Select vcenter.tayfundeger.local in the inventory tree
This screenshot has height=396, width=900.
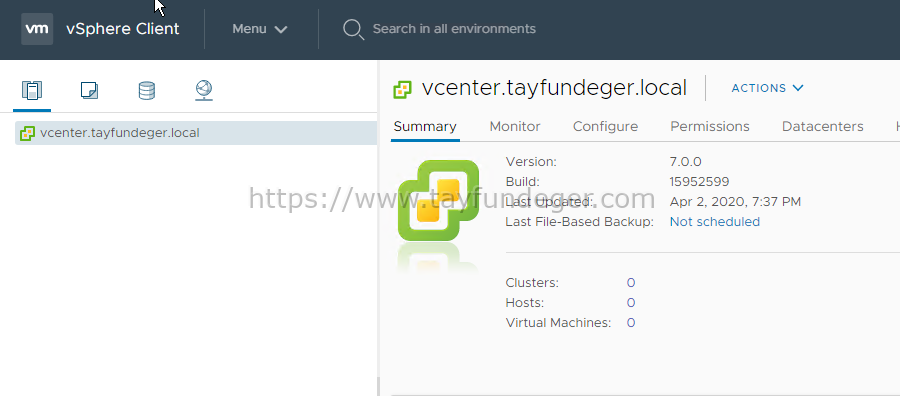coord(196,133)
